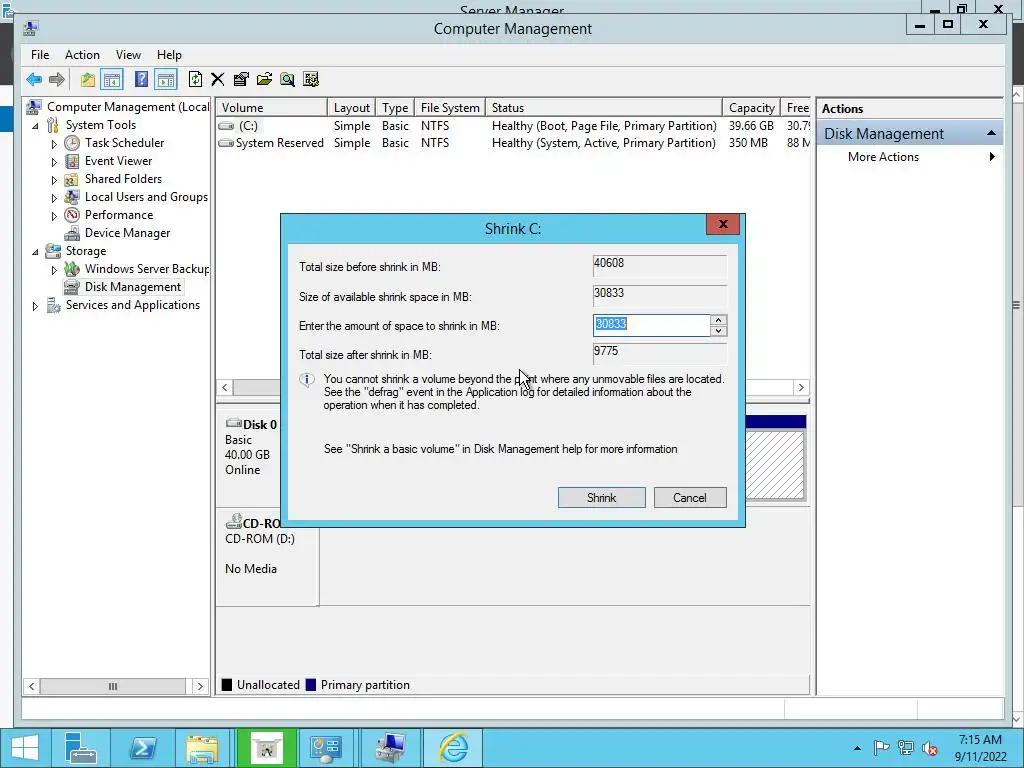Expand Services and Applications node
Image resolution: width=1024 pixels, height=768 pixels.
pos(35,306)
